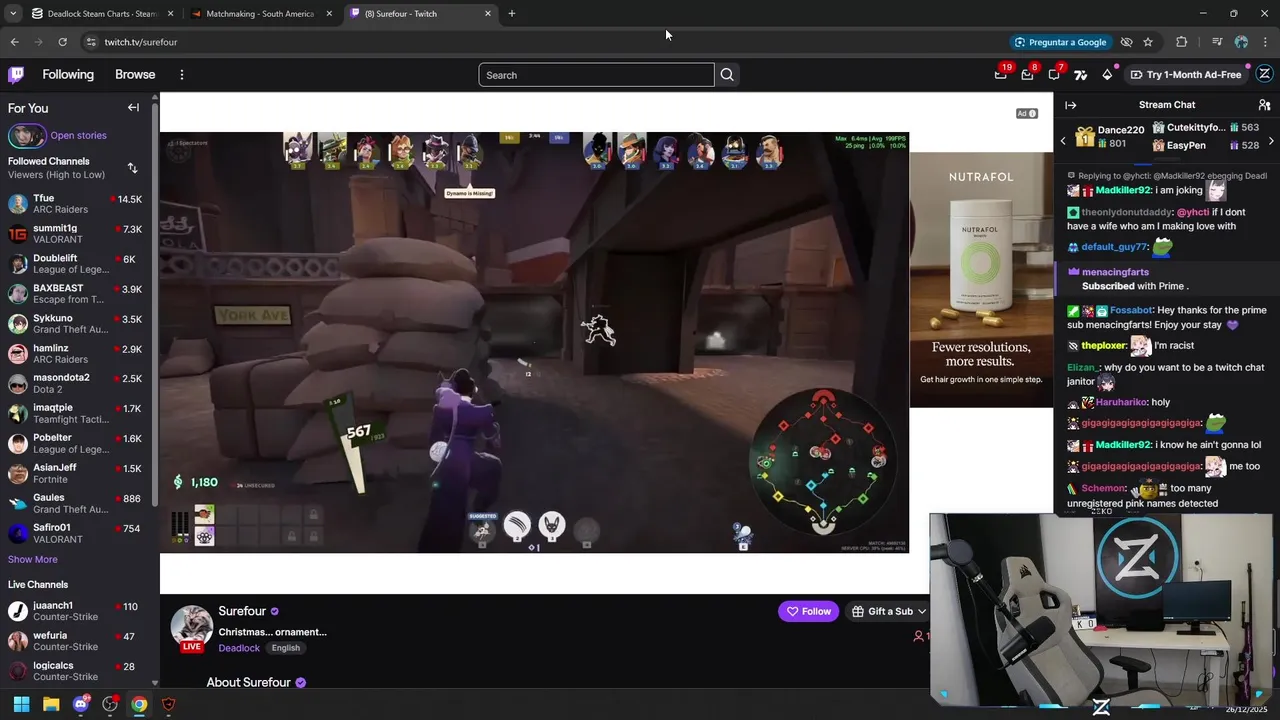Open the chat community users list icon
Image resolution: width=1280 pixels, height=720 pixels.
pos(1264,105)
